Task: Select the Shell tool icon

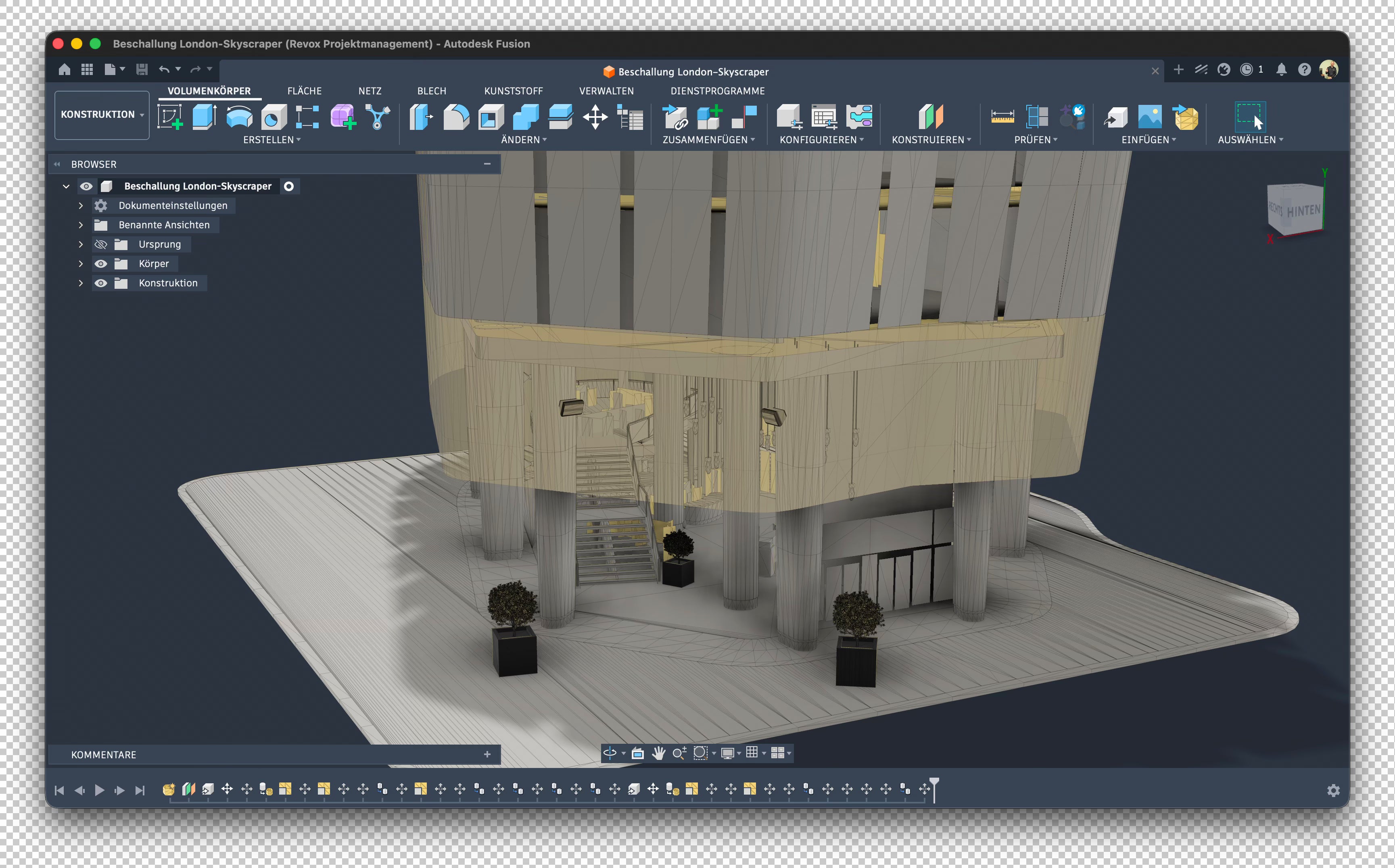Action: (x=491, y=117)
